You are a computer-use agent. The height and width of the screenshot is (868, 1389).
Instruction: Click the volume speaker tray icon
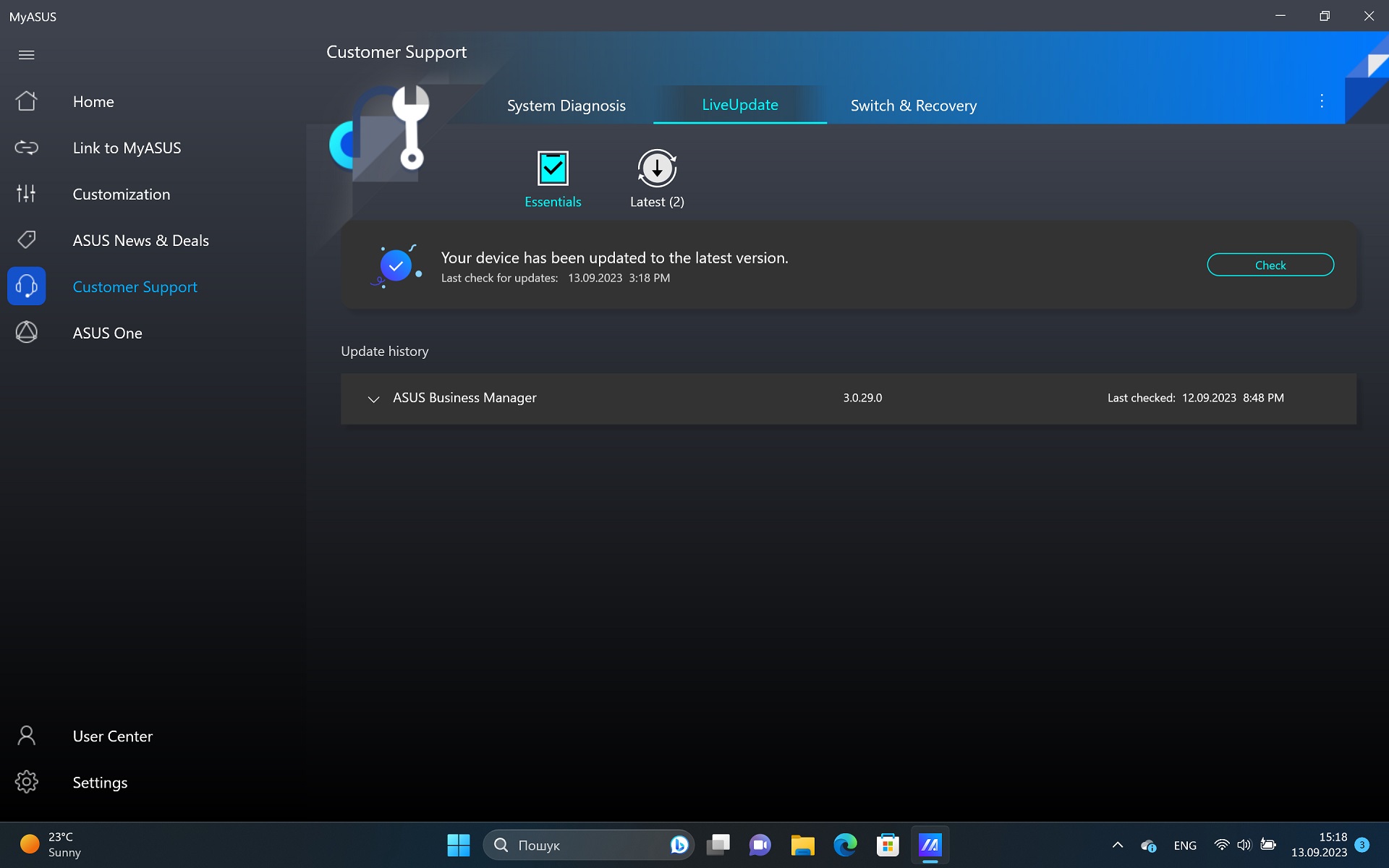[x=1244, y=845]
